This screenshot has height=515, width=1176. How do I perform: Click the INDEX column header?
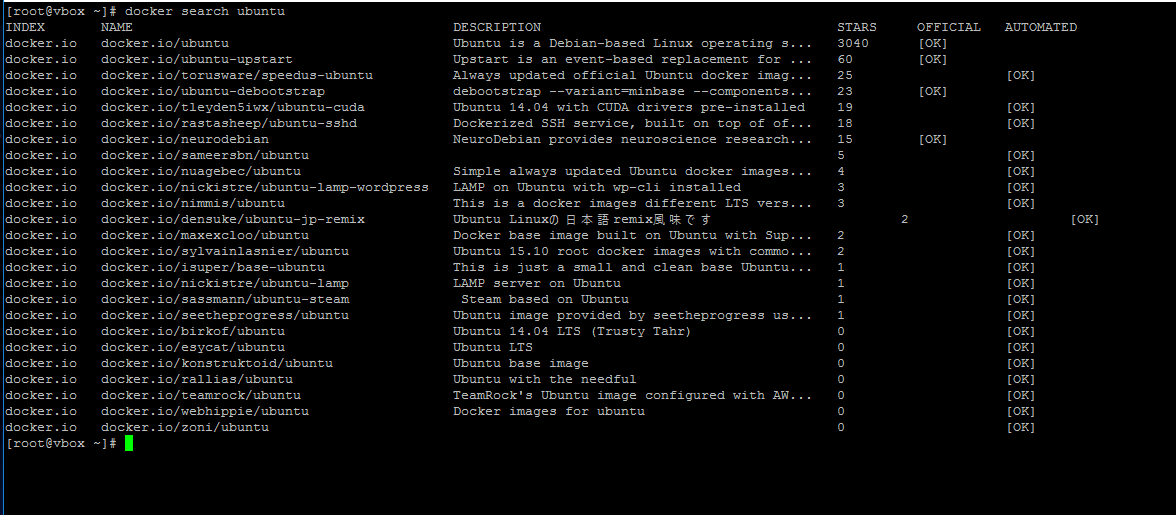click(25, 27)
